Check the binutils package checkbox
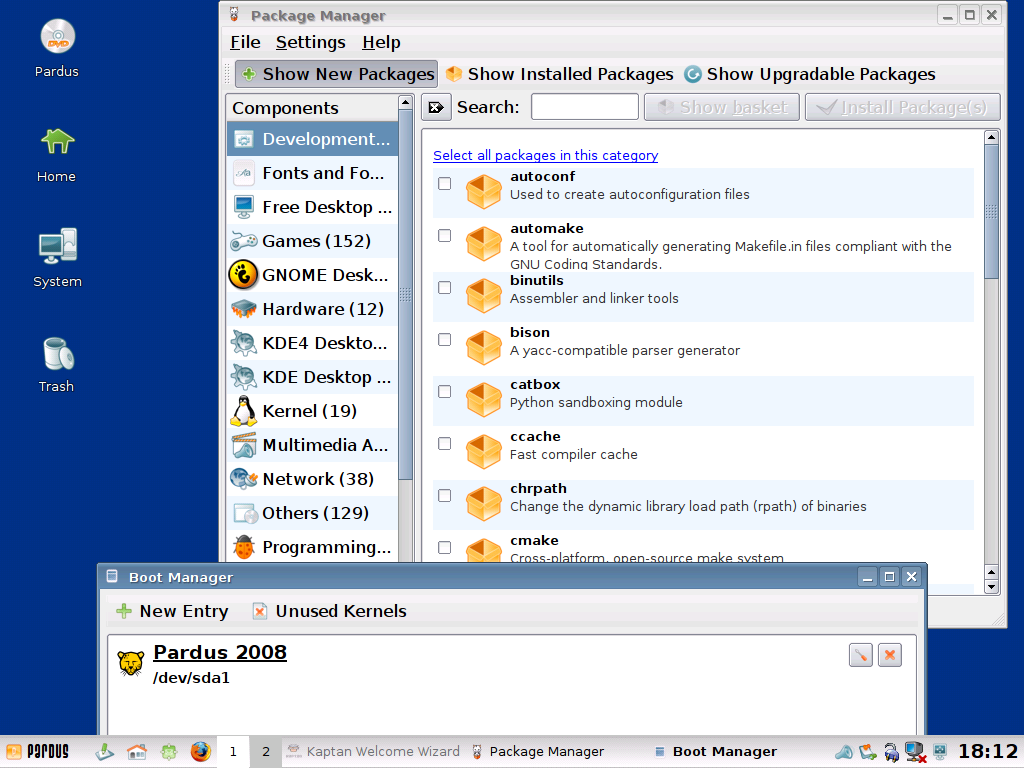The width and height of the screenshot is (1024, 768). (x=445, y=287)
